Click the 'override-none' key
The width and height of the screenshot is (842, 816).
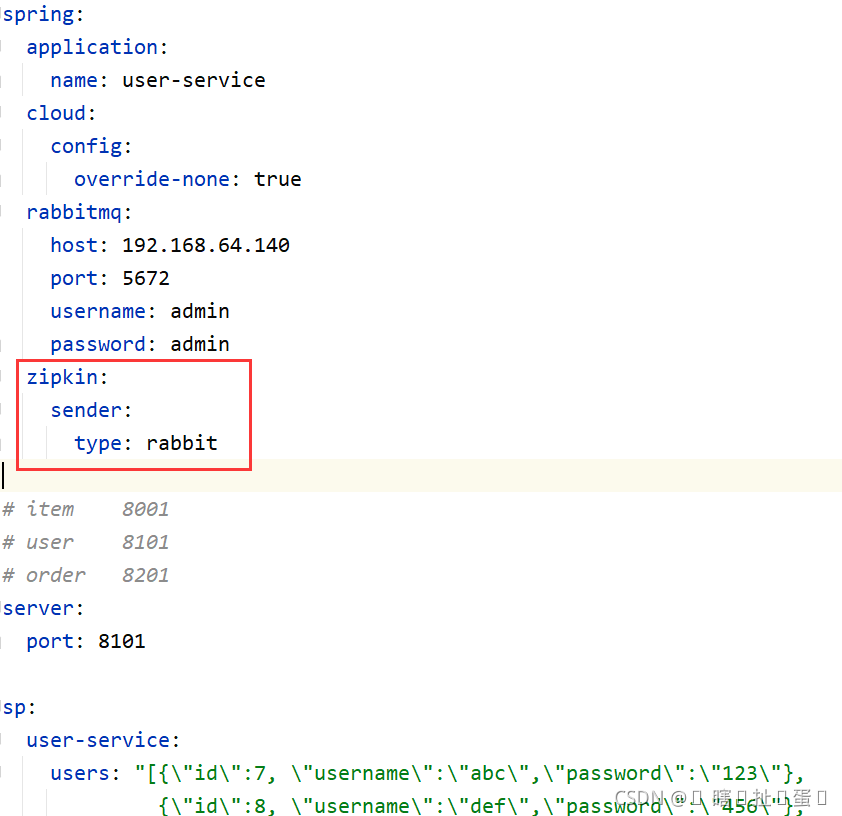(152, 179)
